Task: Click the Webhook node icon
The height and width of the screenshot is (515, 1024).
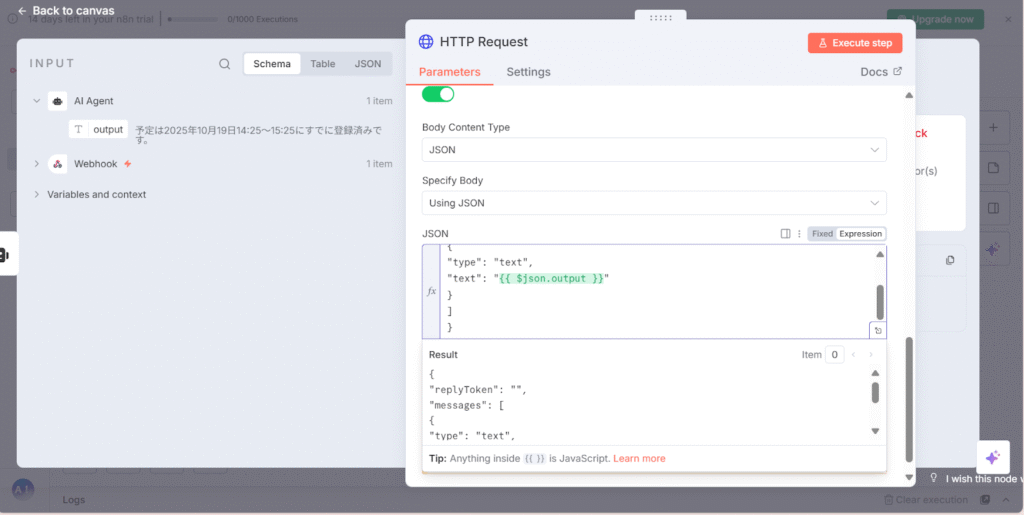Action: pyautogui.click(x=58, y=164)
